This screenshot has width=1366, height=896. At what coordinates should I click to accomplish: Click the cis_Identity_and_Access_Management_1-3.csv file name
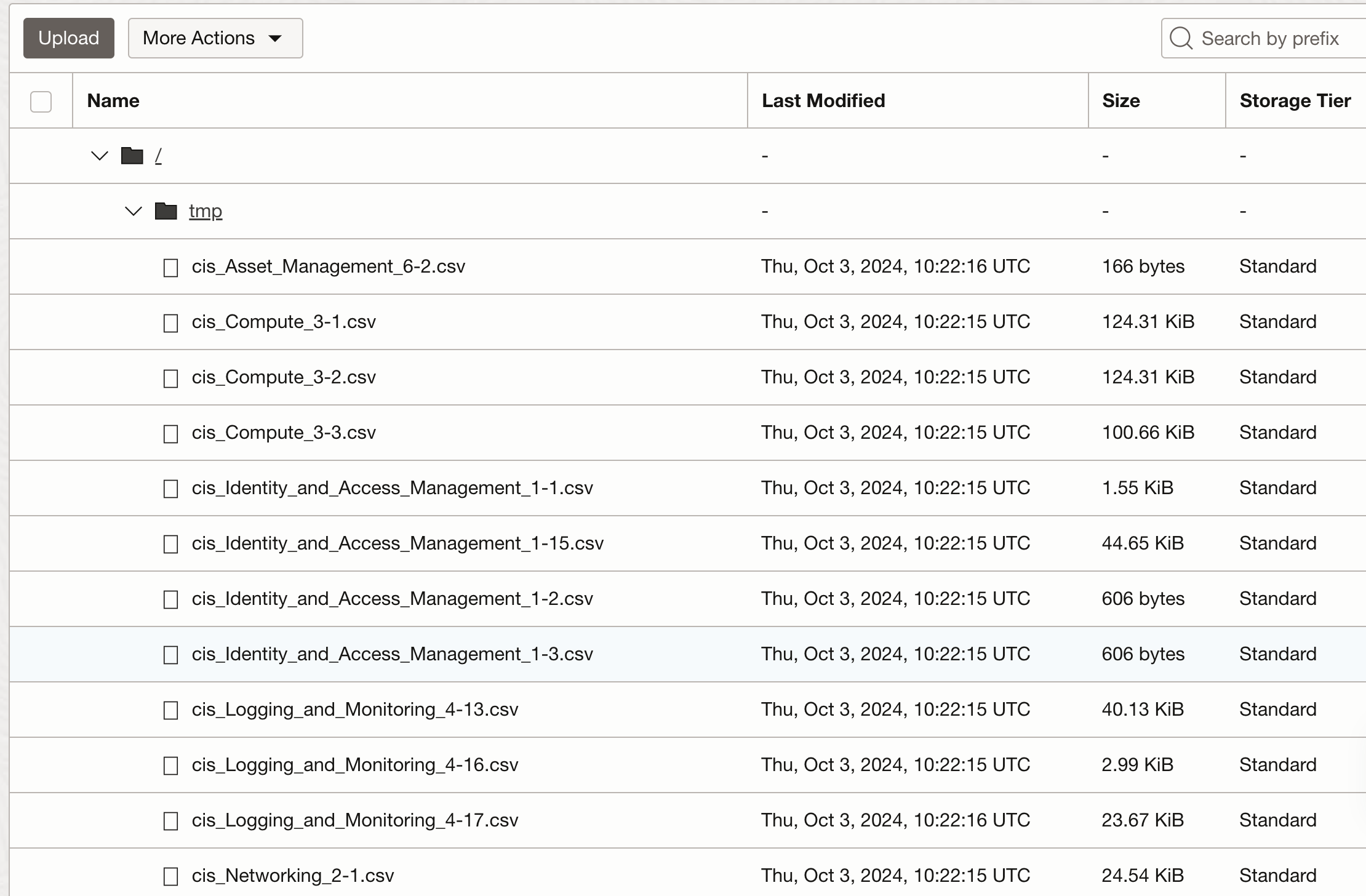click(x=392, y=654)
